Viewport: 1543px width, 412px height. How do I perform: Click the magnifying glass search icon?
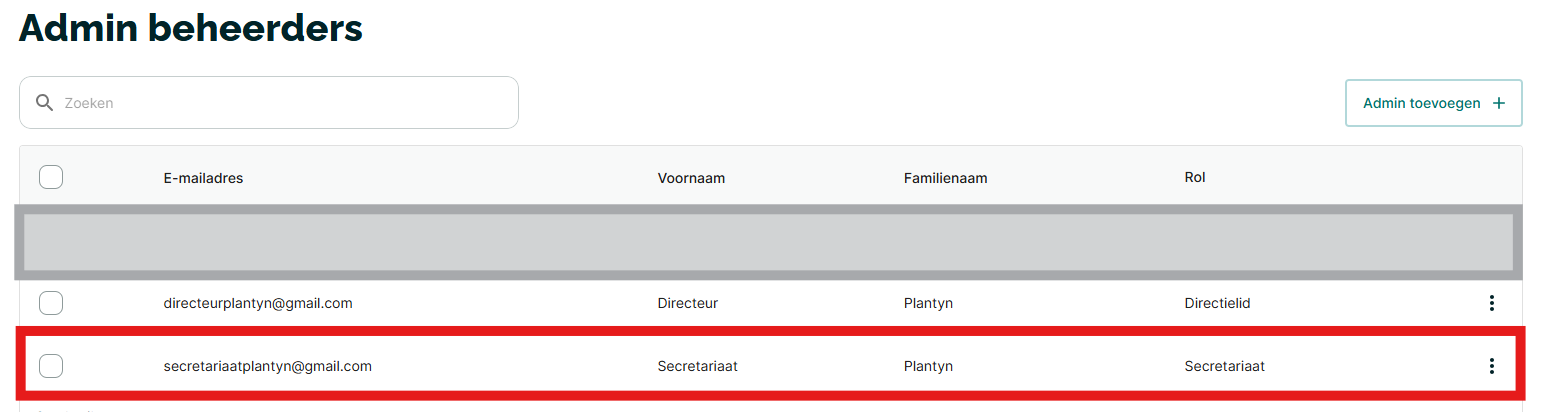tap(44, 103)
